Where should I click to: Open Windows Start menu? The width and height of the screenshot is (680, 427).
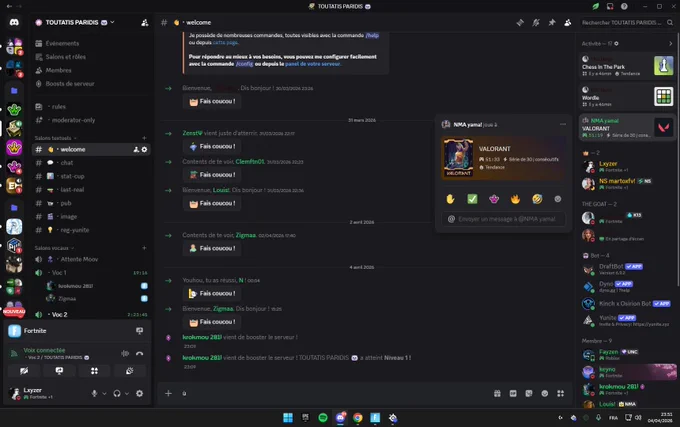click(288, 417)
